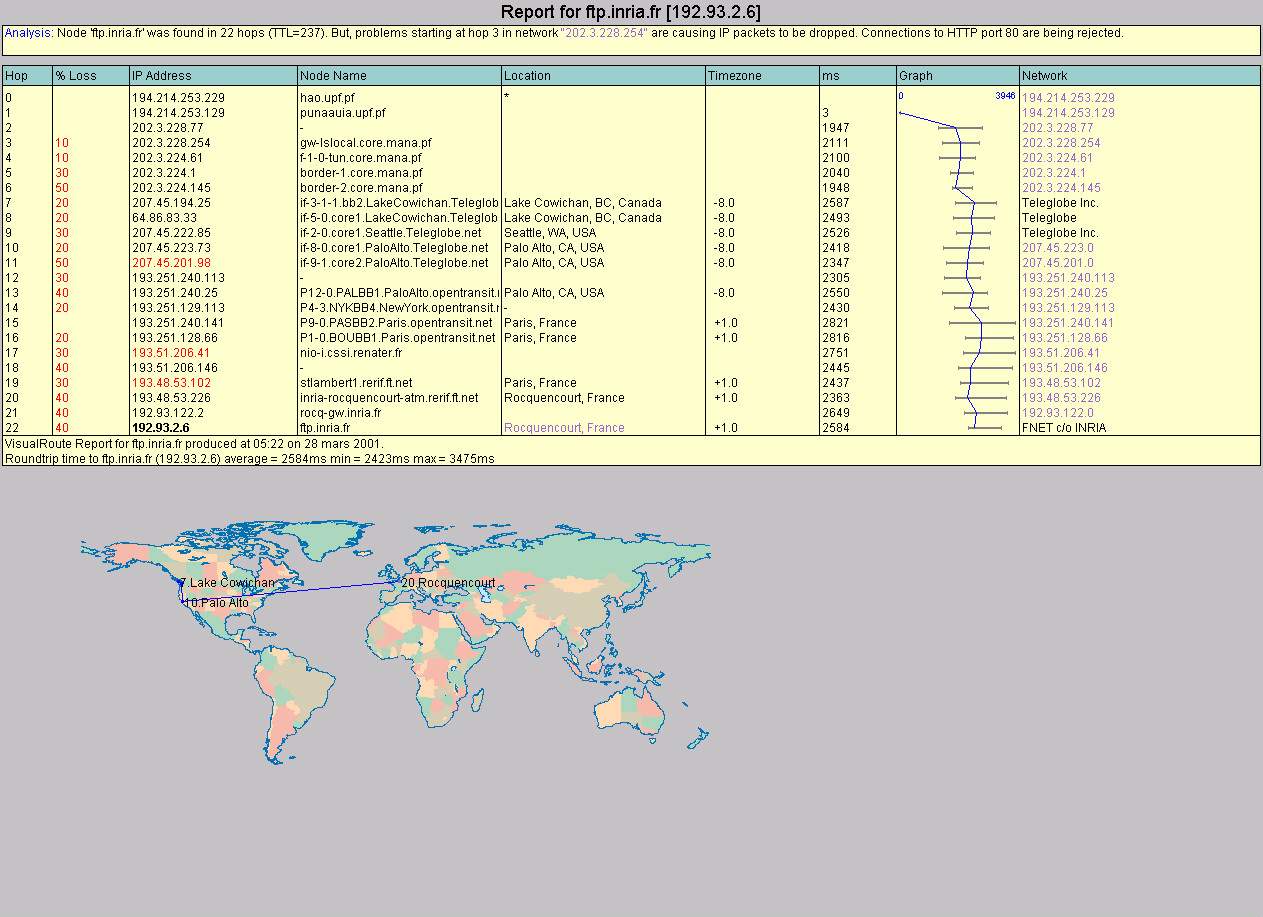Click the % Loss column header
This screenshot has width=1263, height=917.
pos(75,76)
